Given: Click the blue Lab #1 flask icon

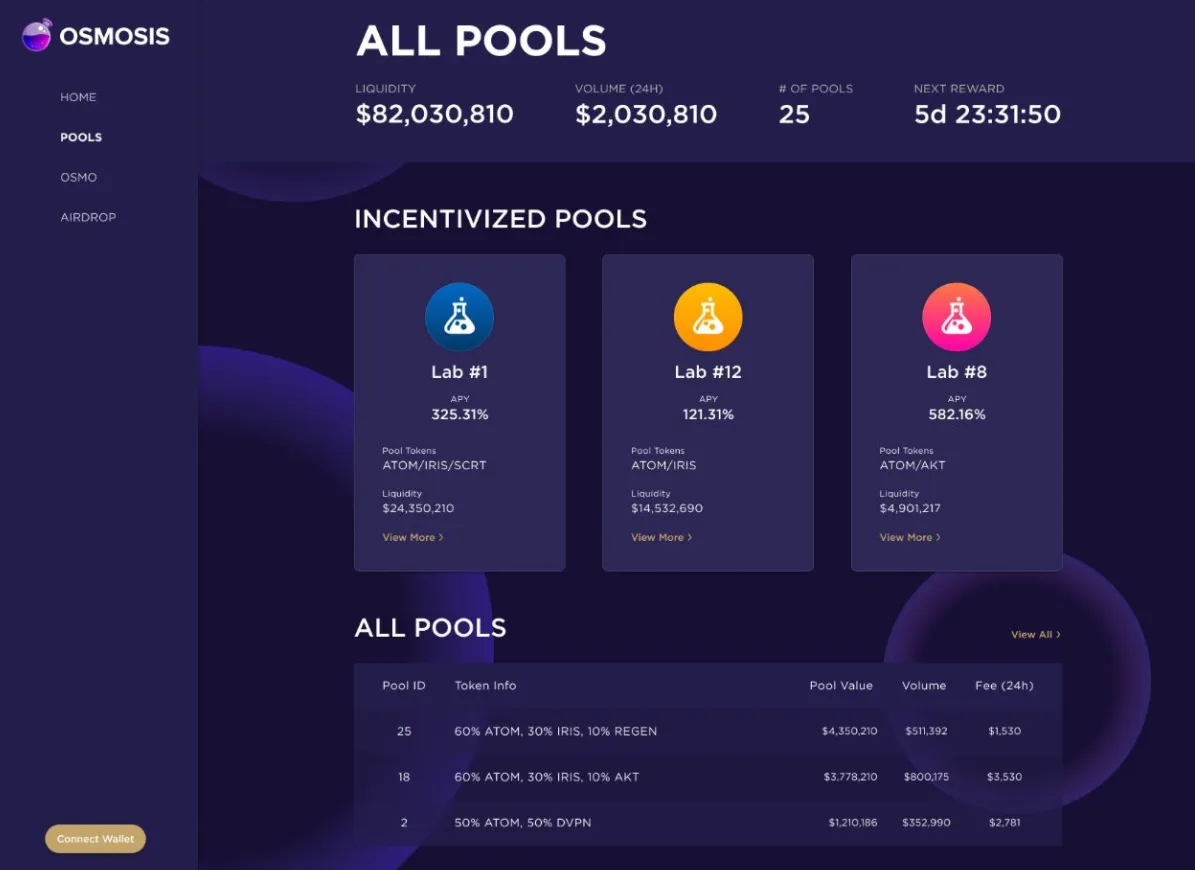Looking at the screenshot, I should (x=459, y=317).
